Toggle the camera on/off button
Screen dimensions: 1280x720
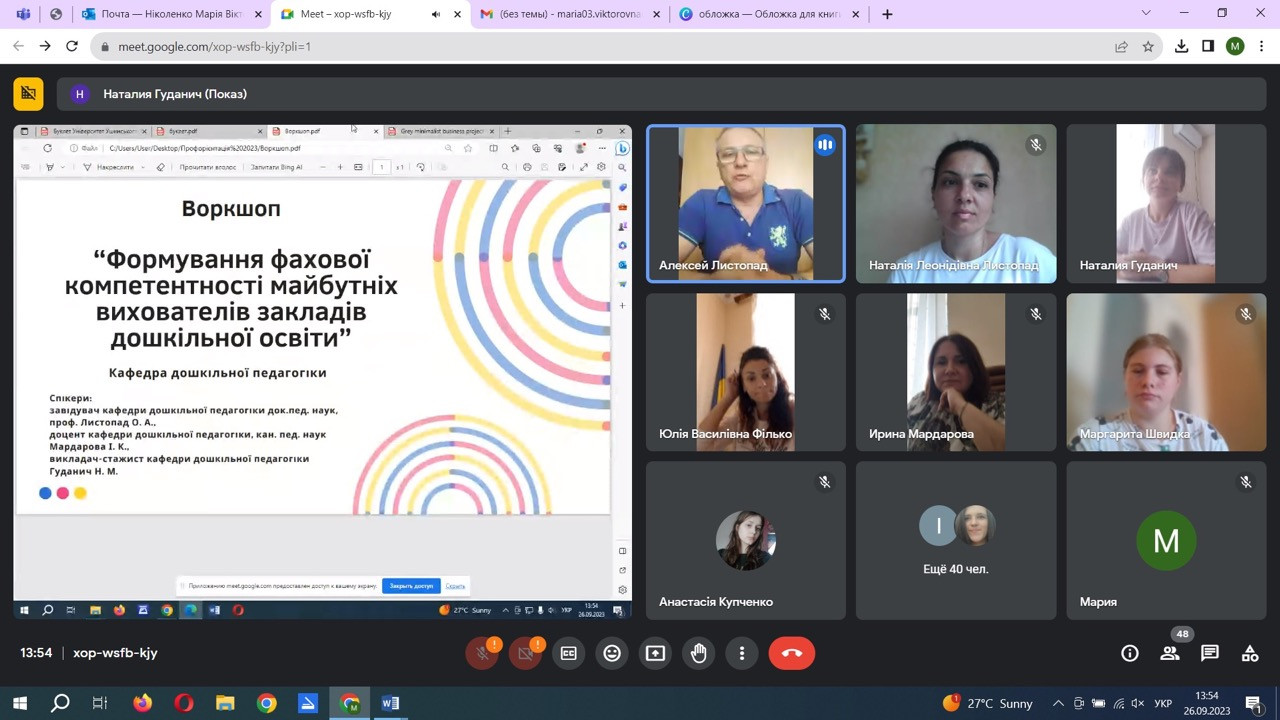tap(525, 653)
